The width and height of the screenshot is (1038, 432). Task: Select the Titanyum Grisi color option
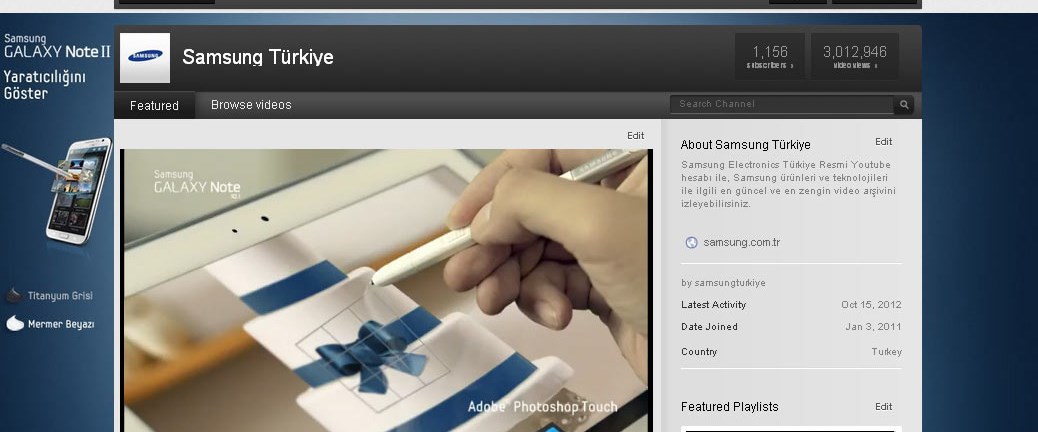coord(50,296)
